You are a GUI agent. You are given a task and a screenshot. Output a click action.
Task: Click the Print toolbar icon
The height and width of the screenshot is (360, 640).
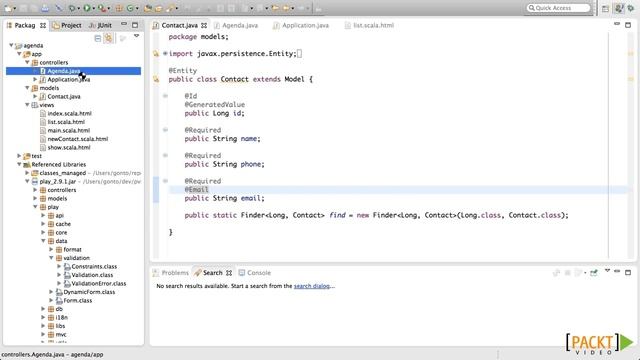pos(45,8)
